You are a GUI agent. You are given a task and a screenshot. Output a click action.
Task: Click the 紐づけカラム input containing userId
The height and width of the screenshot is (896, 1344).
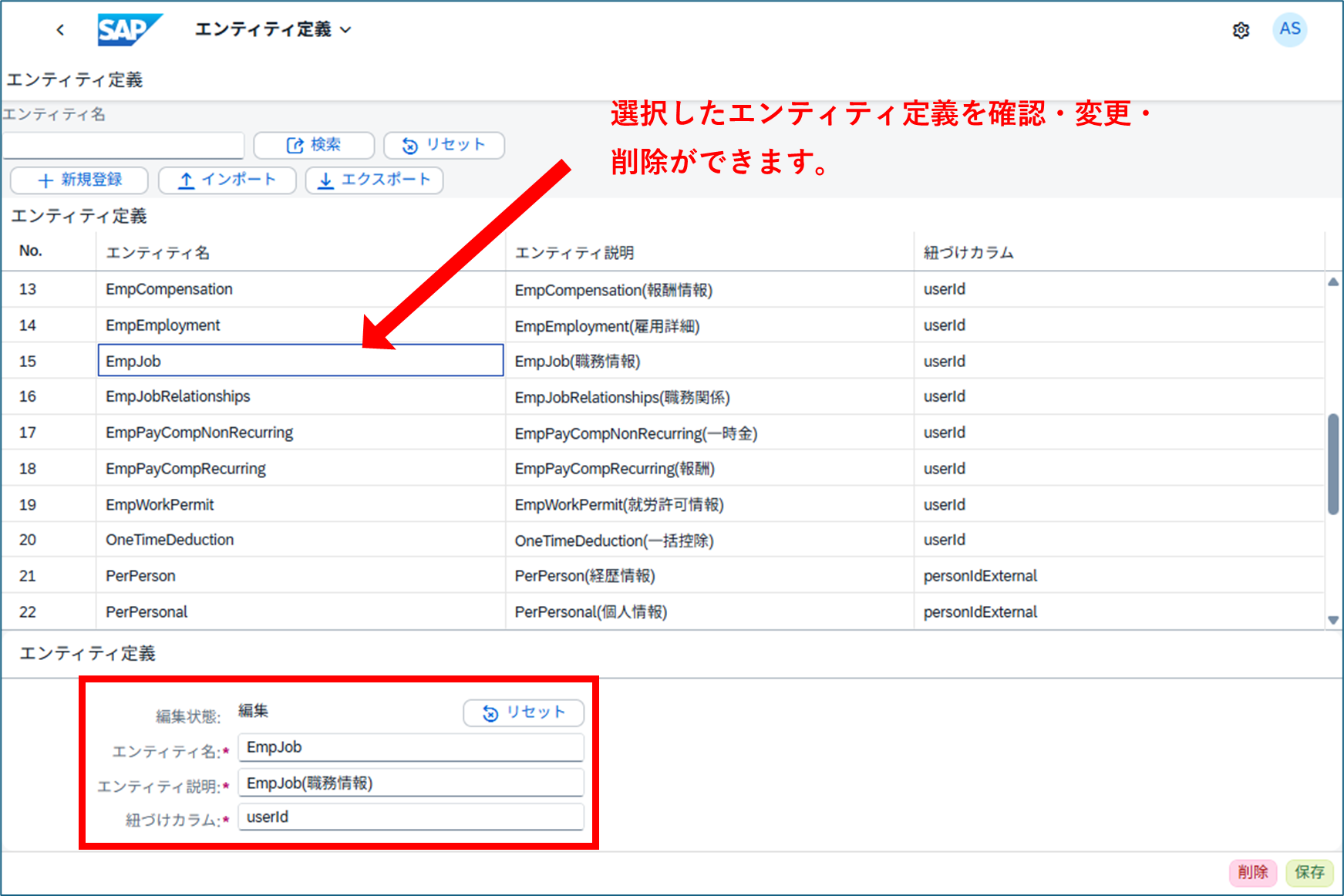point(410,817)
